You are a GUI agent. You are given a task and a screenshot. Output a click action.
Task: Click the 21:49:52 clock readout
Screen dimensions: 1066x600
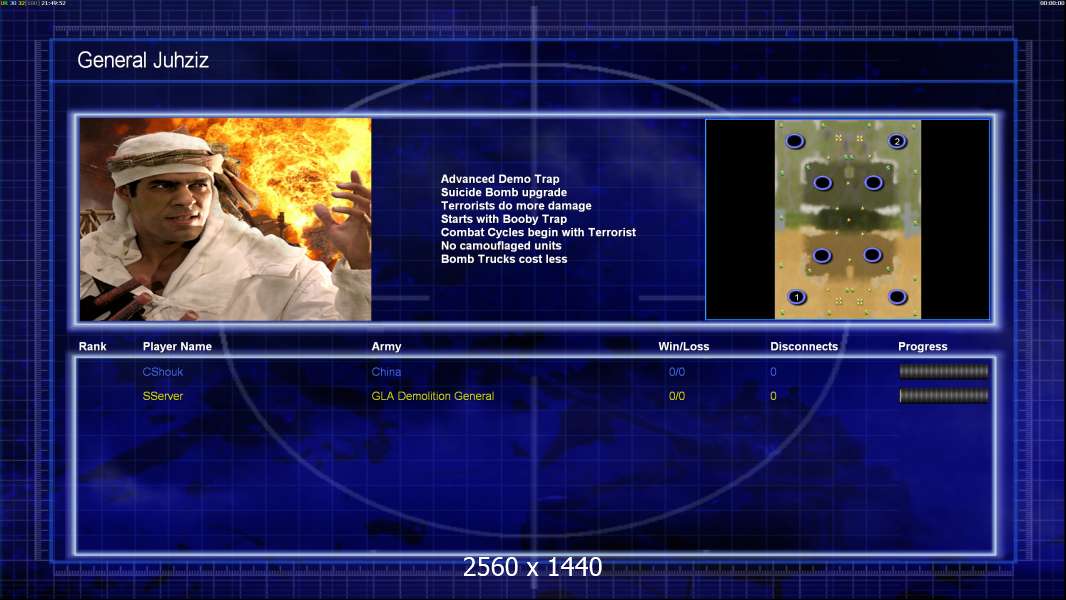53,3
